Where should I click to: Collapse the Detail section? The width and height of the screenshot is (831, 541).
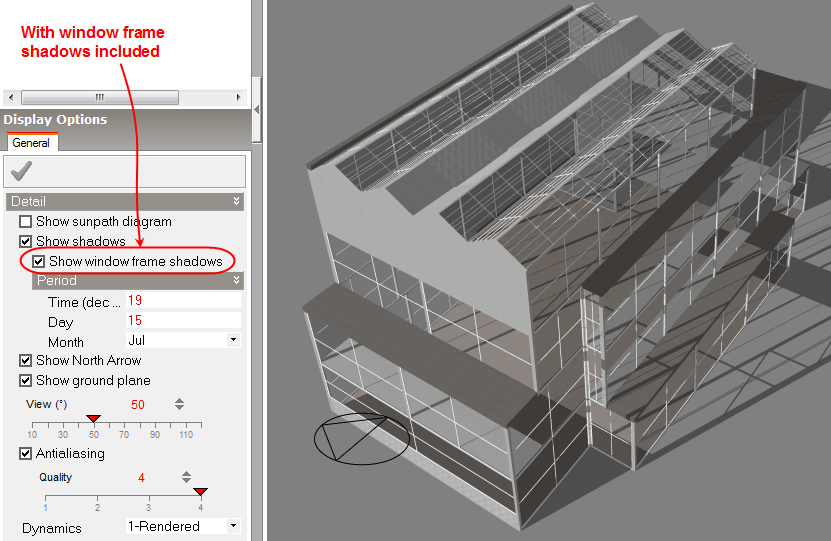click(x=236, y=201)
